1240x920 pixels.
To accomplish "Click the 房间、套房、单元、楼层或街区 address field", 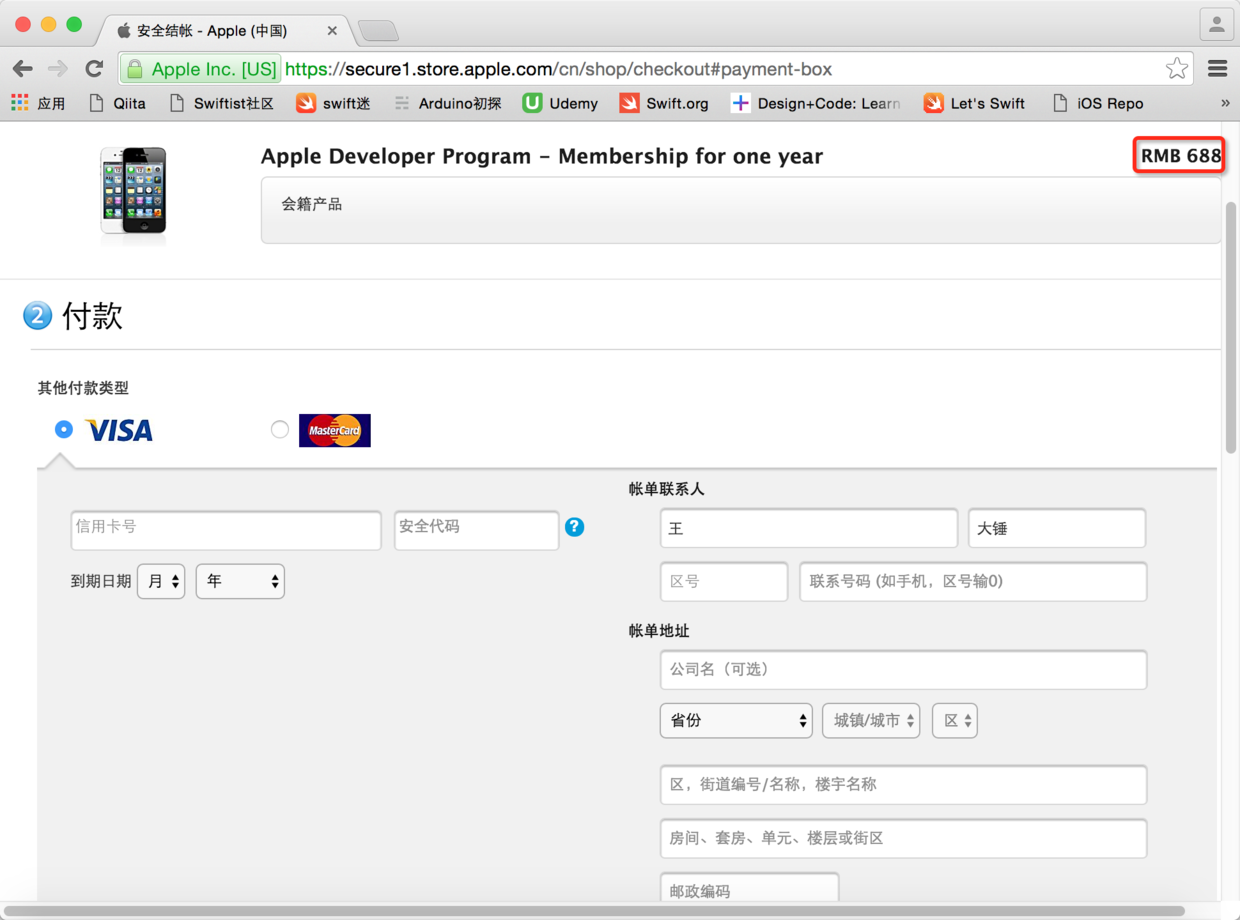I will 903,839.
